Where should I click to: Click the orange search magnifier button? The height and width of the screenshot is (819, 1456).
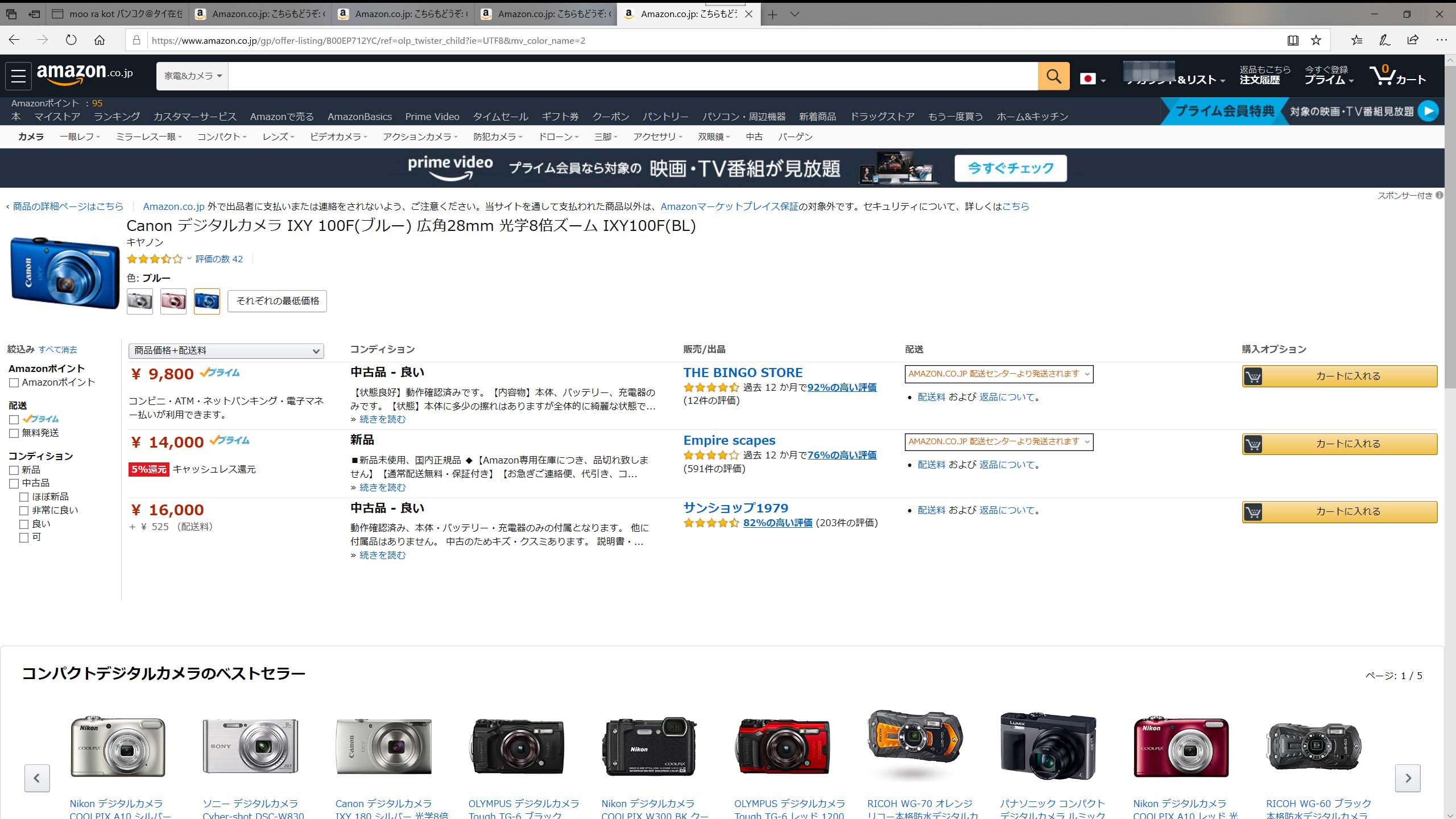1053,76
